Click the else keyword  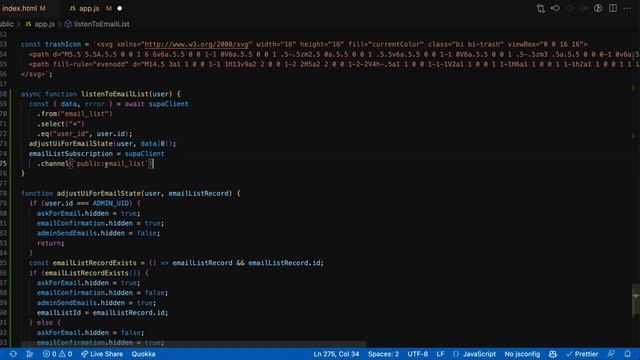click(44, 323)
